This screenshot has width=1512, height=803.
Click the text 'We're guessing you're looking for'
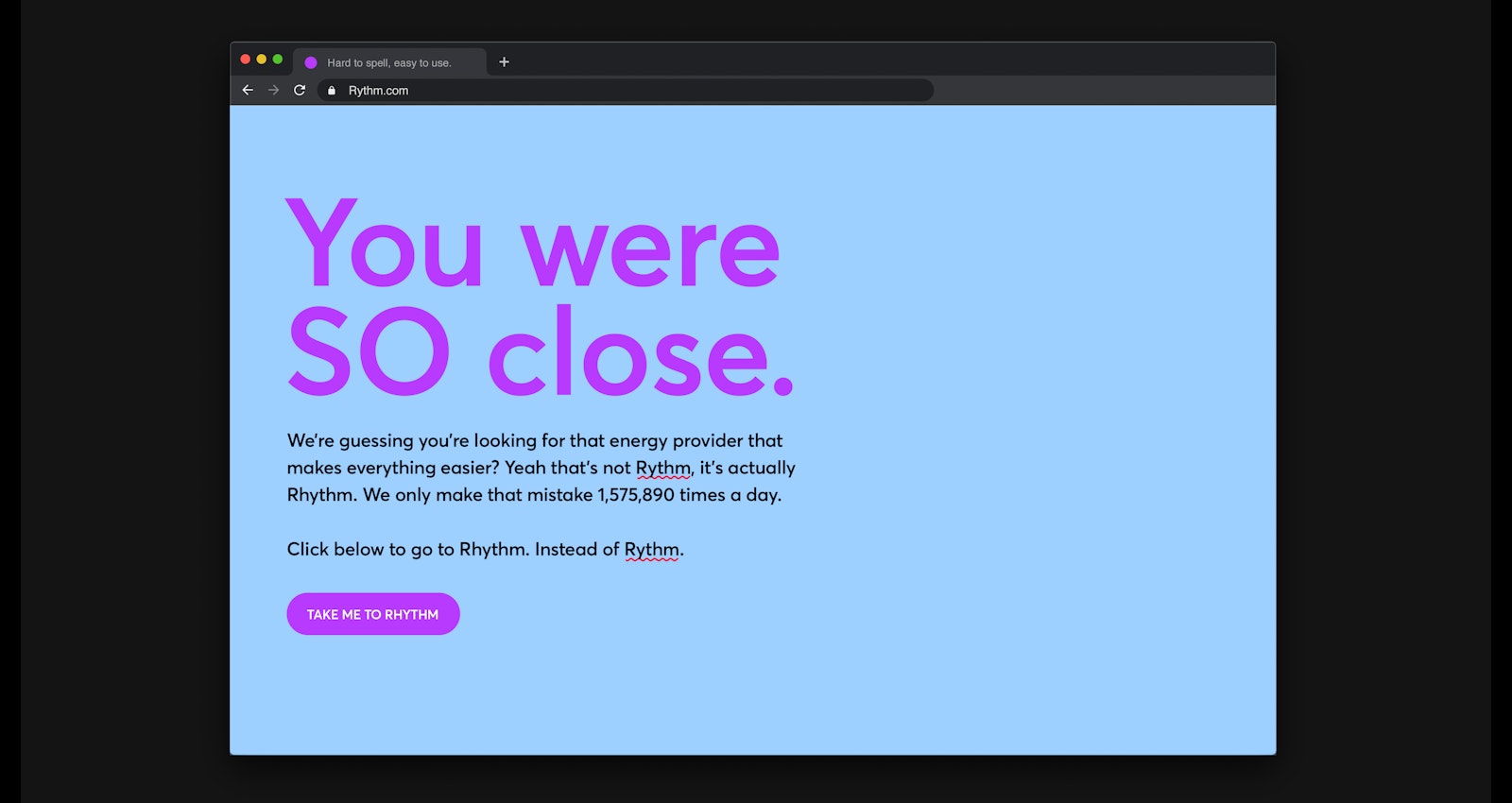click(425, 441)
